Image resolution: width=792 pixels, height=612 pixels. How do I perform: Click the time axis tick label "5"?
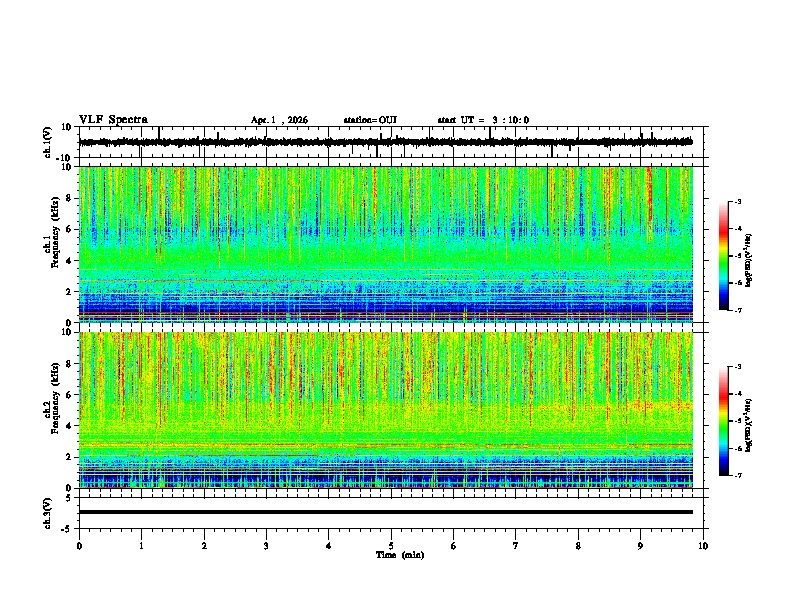click(391, 546)
